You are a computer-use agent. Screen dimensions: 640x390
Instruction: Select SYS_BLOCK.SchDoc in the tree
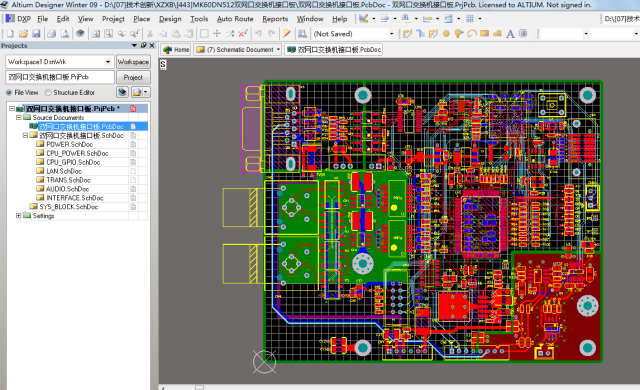tap(69, 207)
